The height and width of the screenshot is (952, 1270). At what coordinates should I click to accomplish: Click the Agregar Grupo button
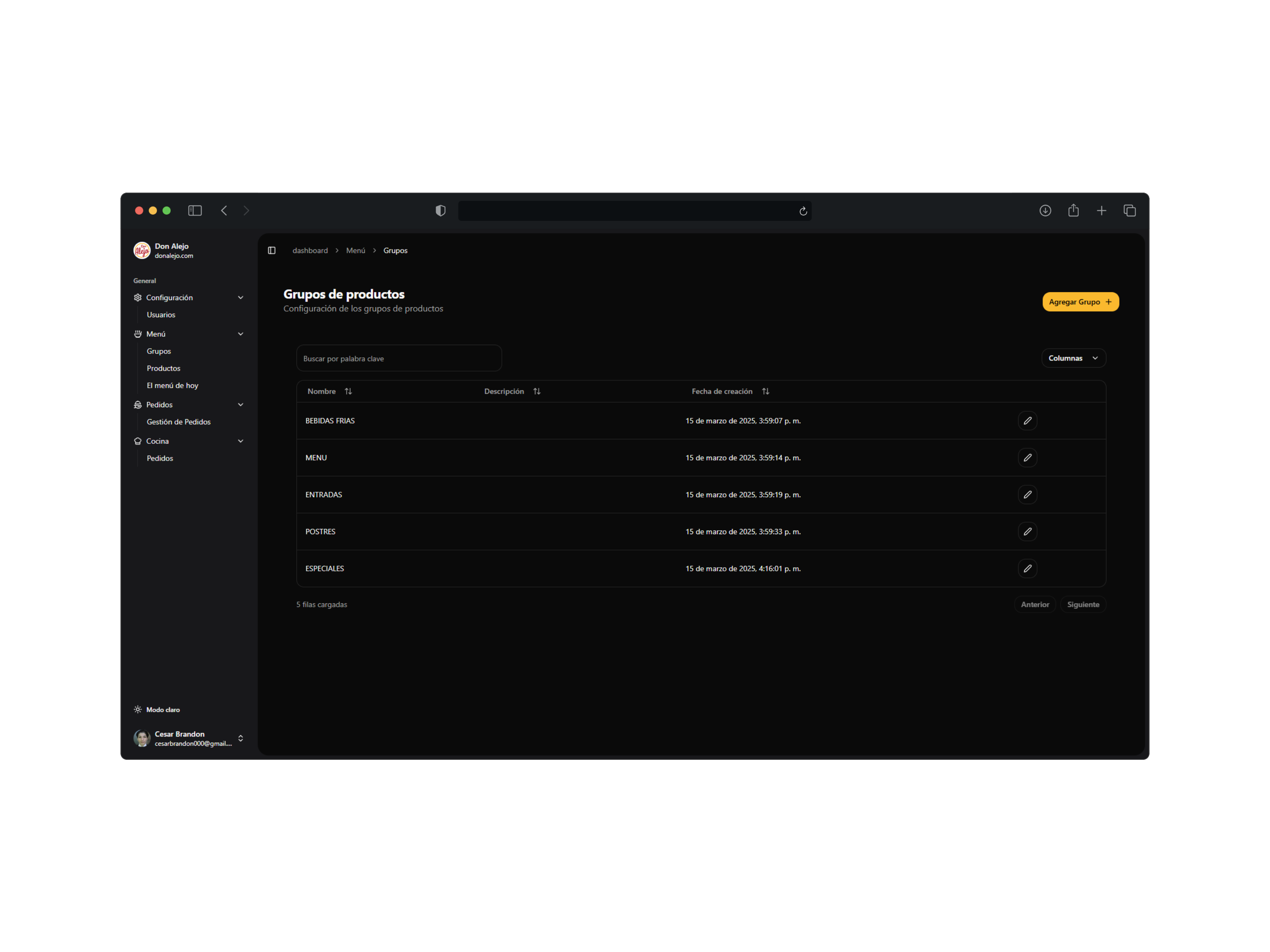pyautogui.click(x=1080, y=302)
